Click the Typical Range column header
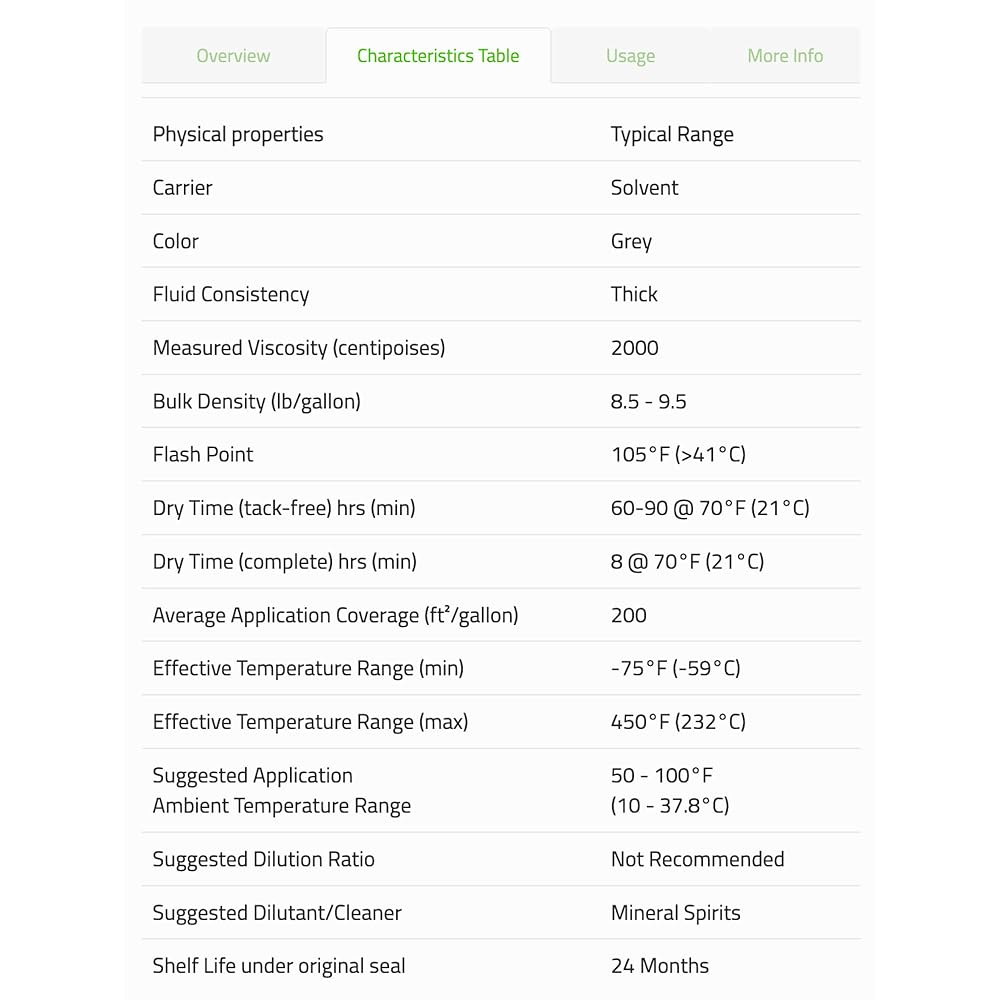The width and height of the screenshot is (1000, 1000). (672, 135)
